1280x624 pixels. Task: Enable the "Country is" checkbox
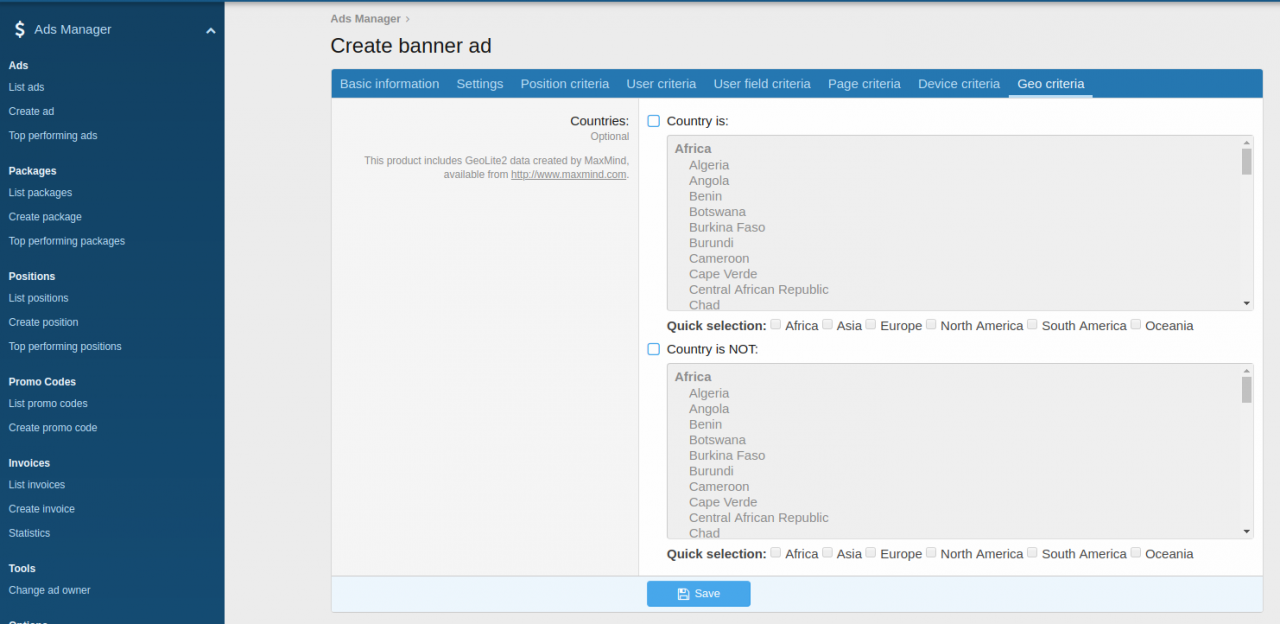[x=653, y=120]
